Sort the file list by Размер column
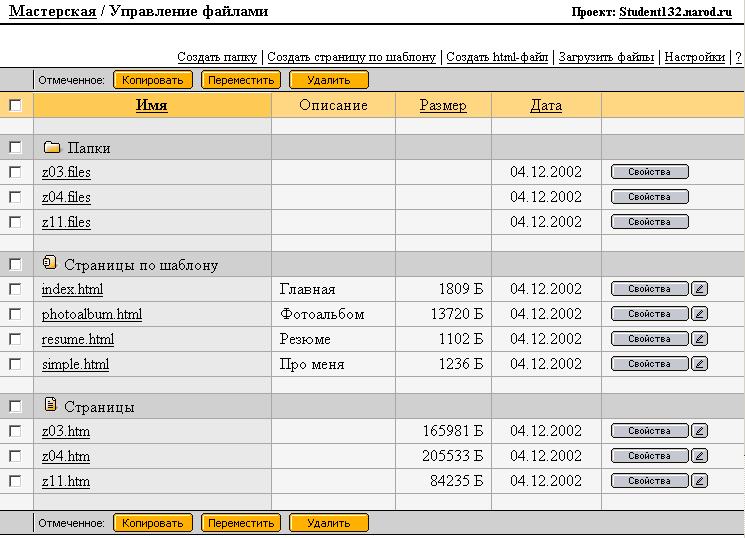The image size is (745, 538). click(x=443, y=105)
